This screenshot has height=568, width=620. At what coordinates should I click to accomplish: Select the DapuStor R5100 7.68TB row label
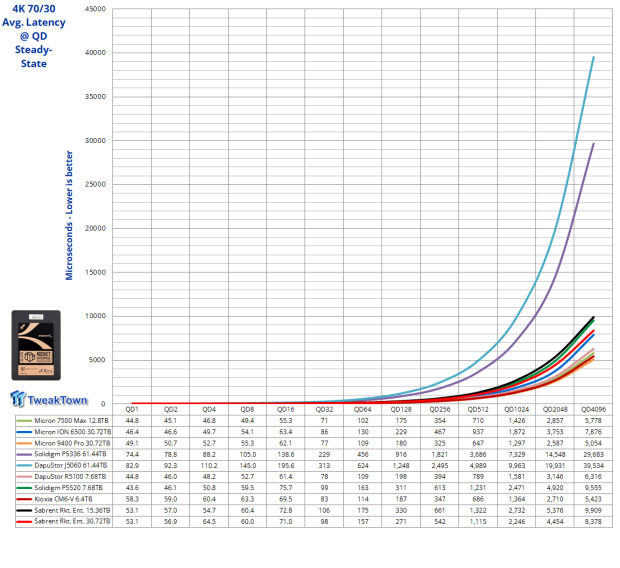click(x=70, y=477)
